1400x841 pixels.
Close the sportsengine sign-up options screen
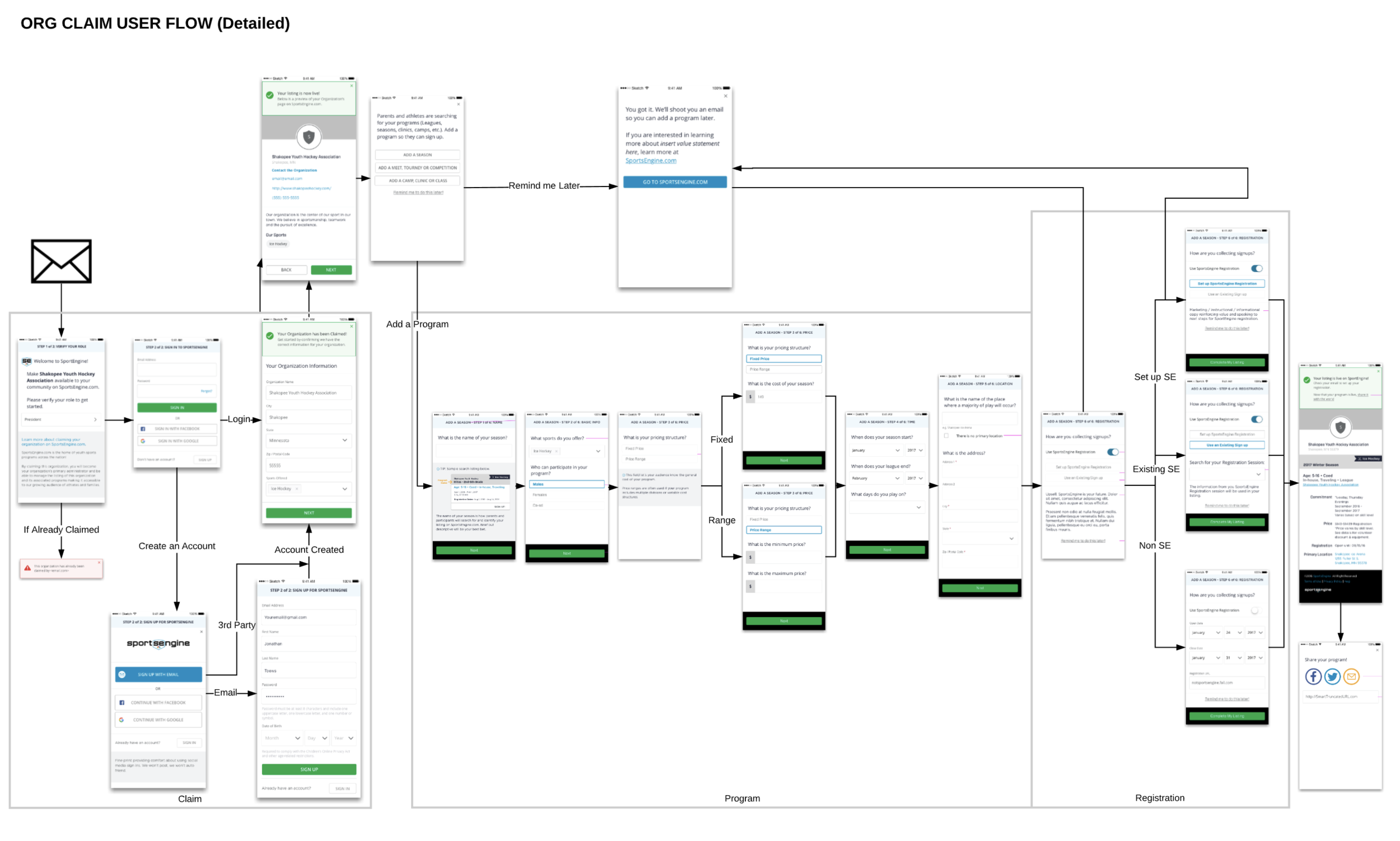click(201, 632)
